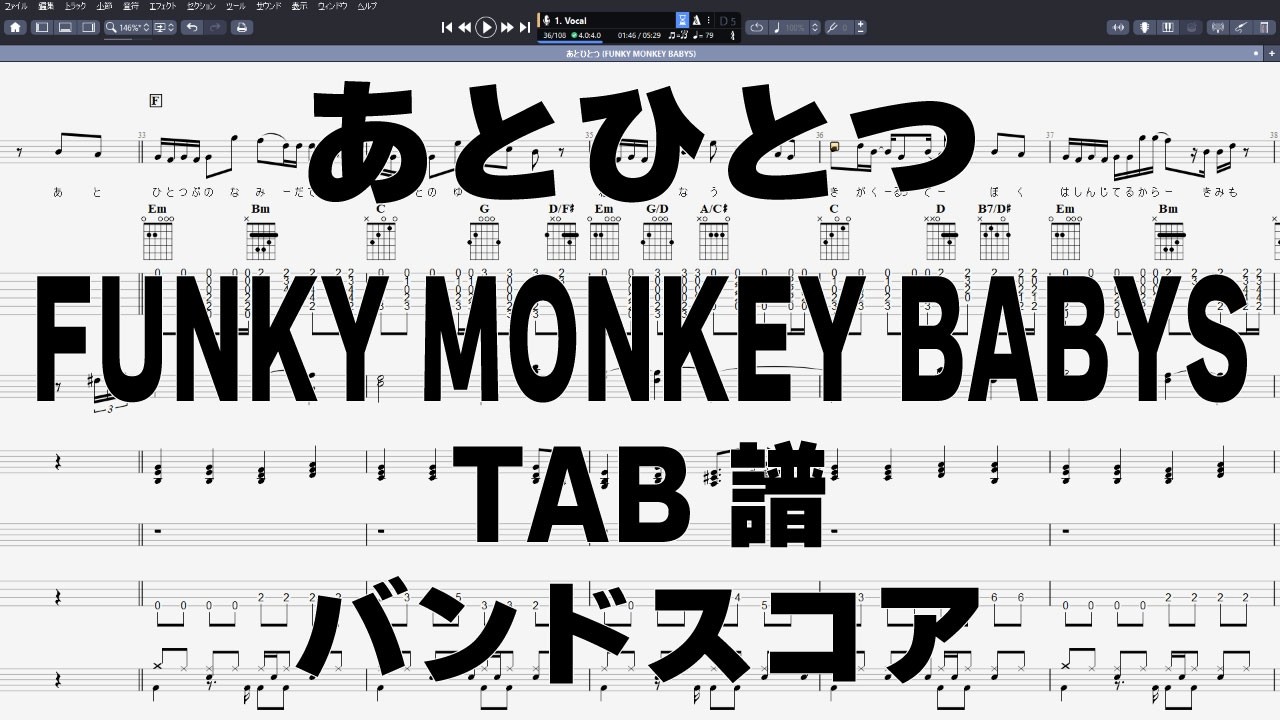
Task: Open the tuner icon
Action: pyautogui.click(x=1217, y=27)
